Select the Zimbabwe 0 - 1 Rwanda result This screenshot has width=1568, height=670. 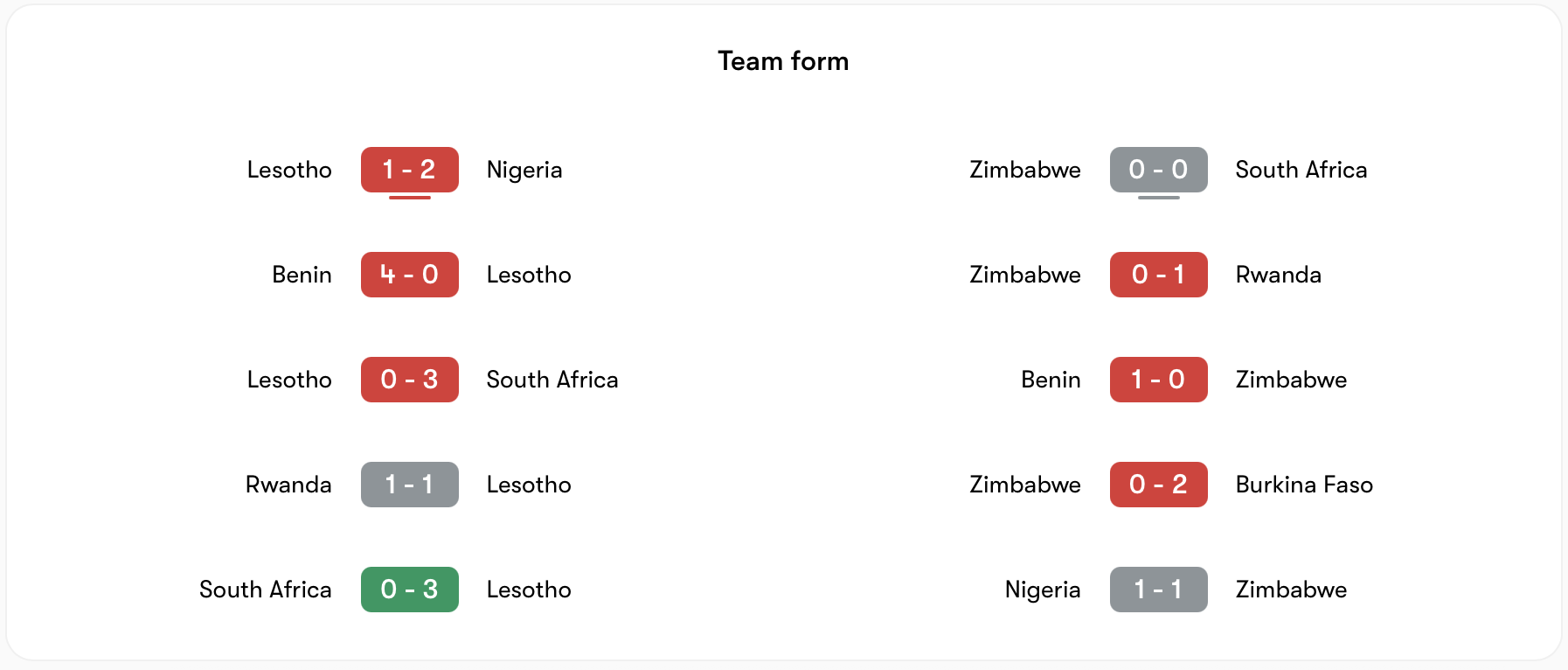coord(1158,275)
